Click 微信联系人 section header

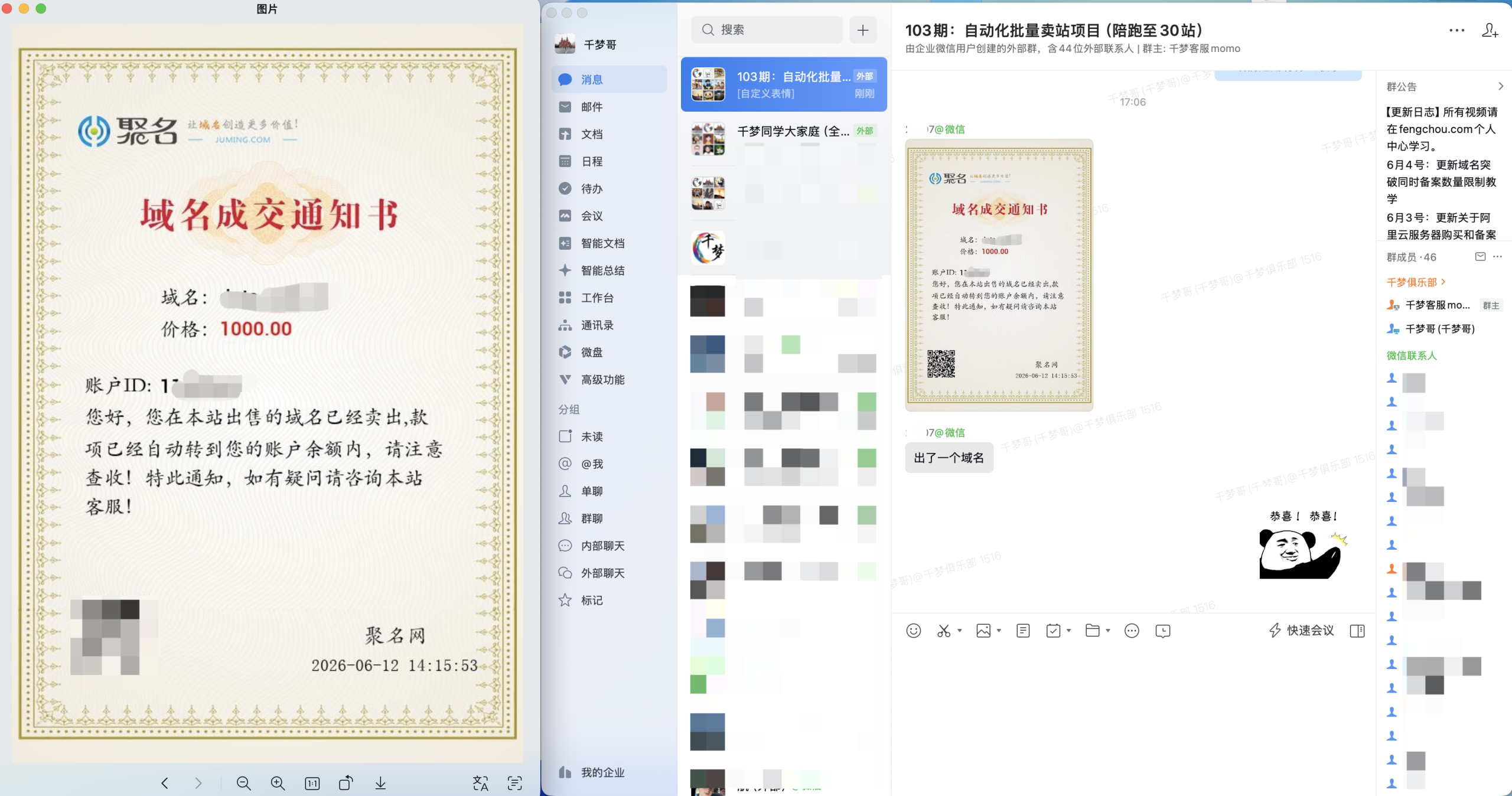click(x=1412, y=355)
